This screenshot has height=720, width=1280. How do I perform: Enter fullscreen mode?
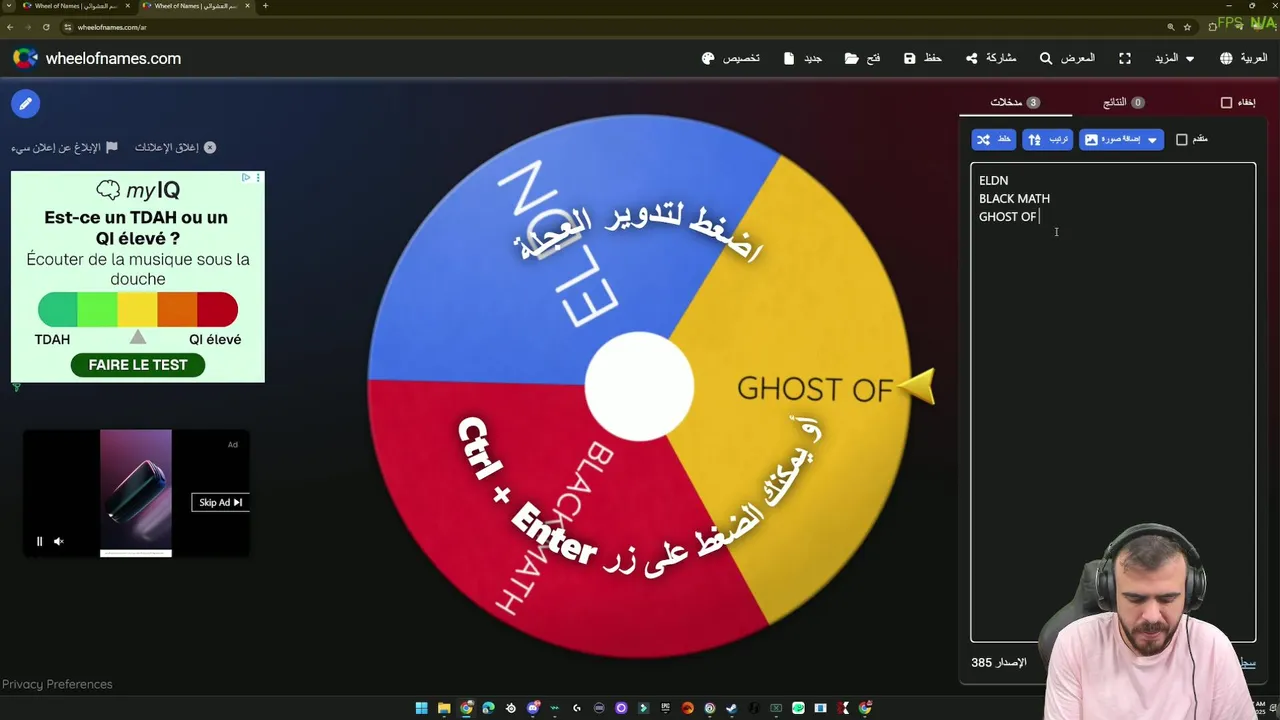pyautogui.click(x=1125, y=58)
